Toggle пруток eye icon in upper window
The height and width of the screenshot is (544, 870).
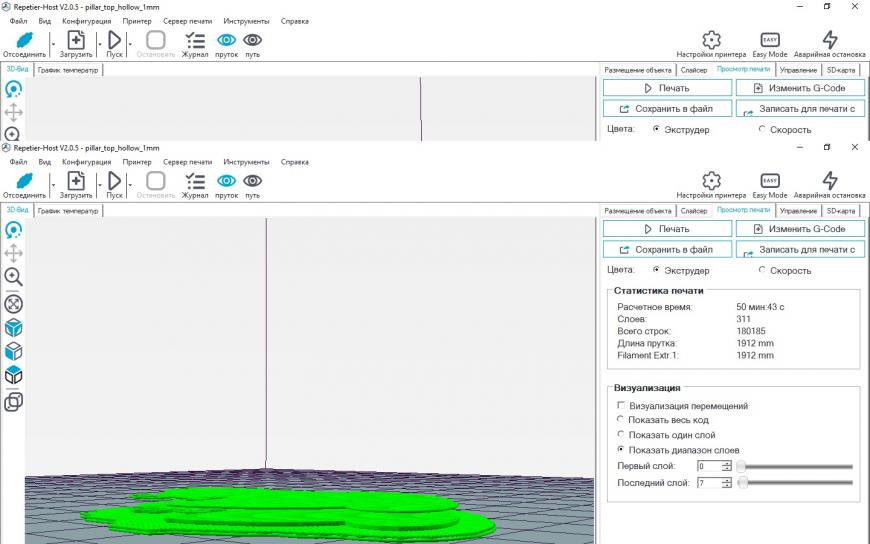[x=226, y=40]
